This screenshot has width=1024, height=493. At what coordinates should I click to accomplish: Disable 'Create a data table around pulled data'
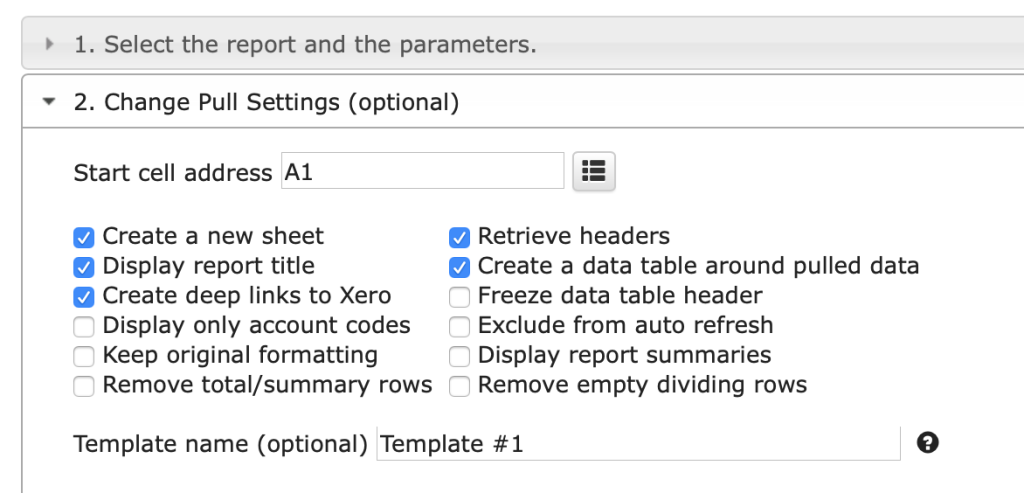(459, 267)
